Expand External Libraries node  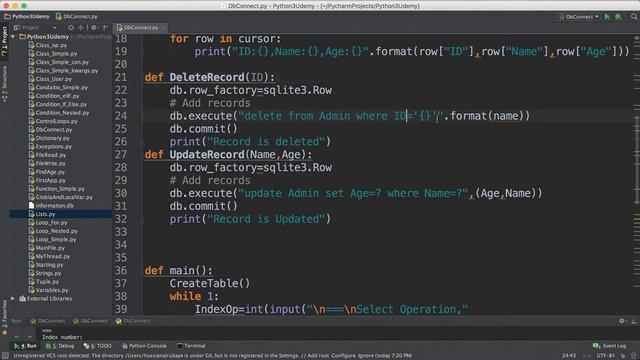13,299
